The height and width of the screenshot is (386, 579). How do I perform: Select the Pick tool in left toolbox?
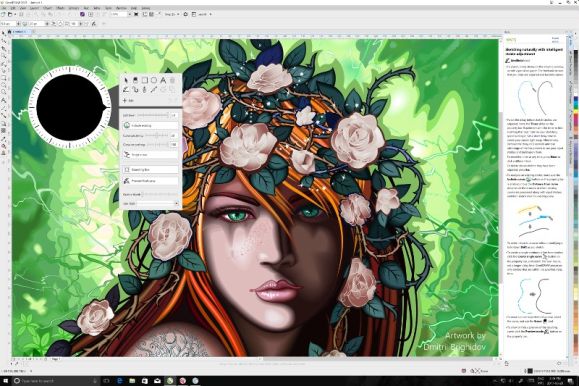click(3, 34)
